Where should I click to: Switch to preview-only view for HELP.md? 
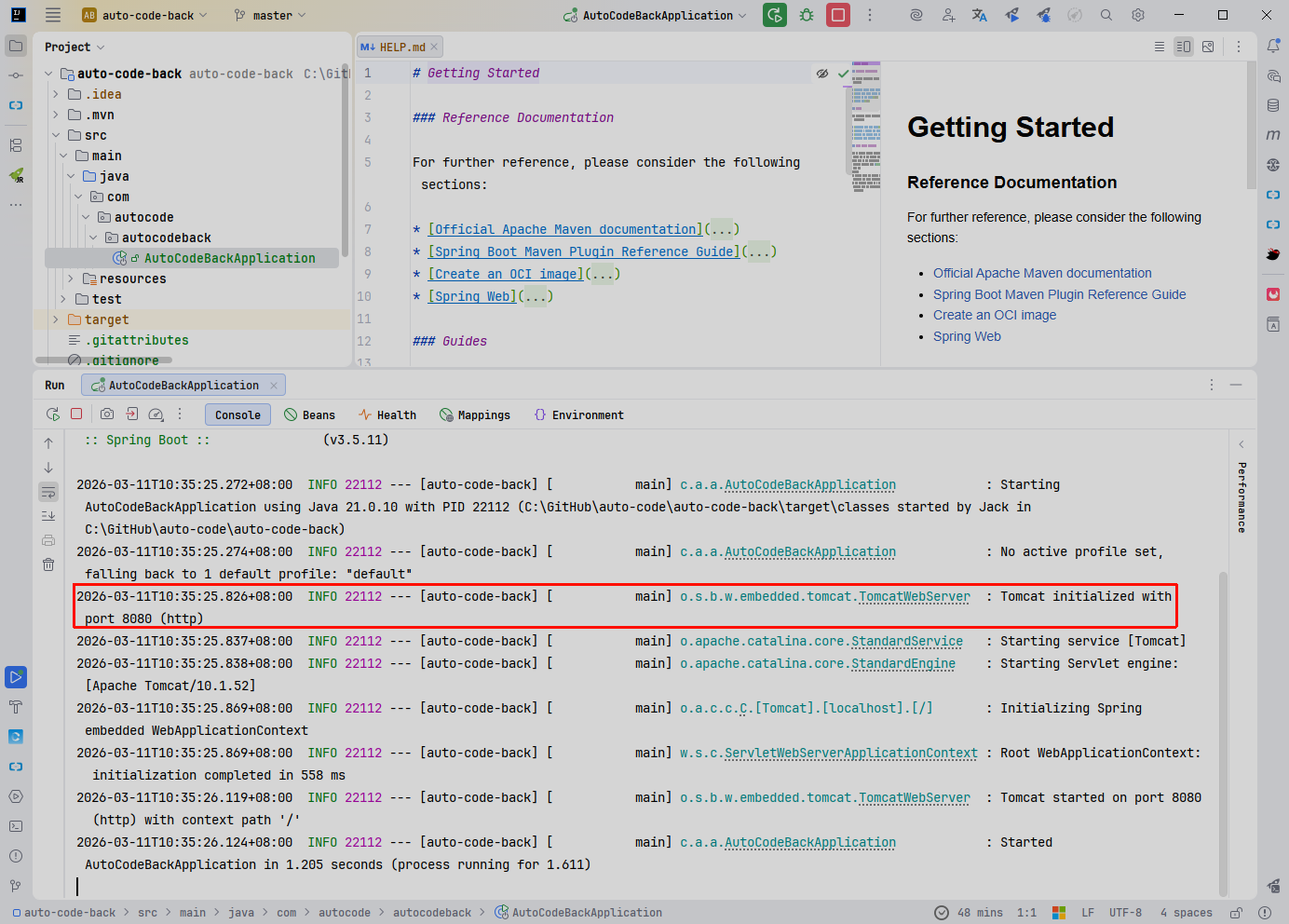point(1208,47)
